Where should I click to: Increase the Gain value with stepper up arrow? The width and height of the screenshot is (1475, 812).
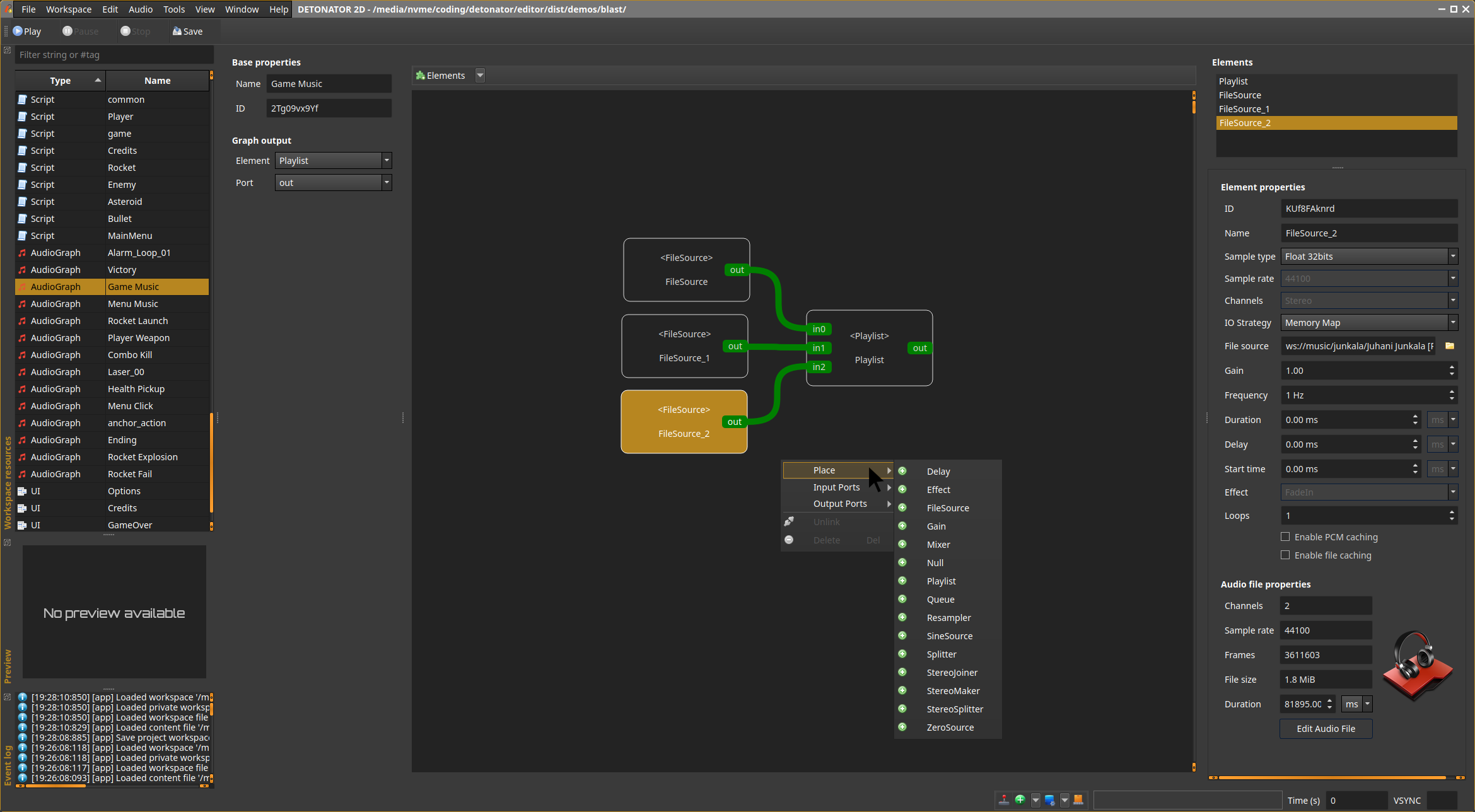coord(1452,367)
